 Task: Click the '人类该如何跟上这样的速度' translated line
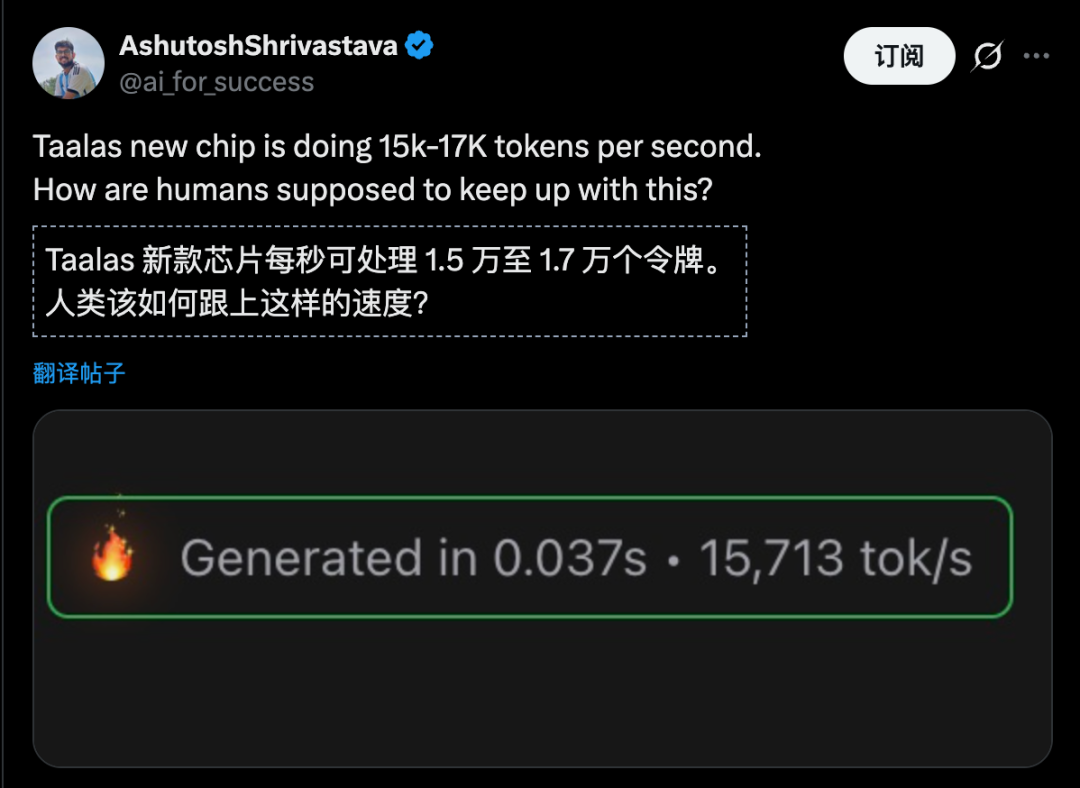238,303
